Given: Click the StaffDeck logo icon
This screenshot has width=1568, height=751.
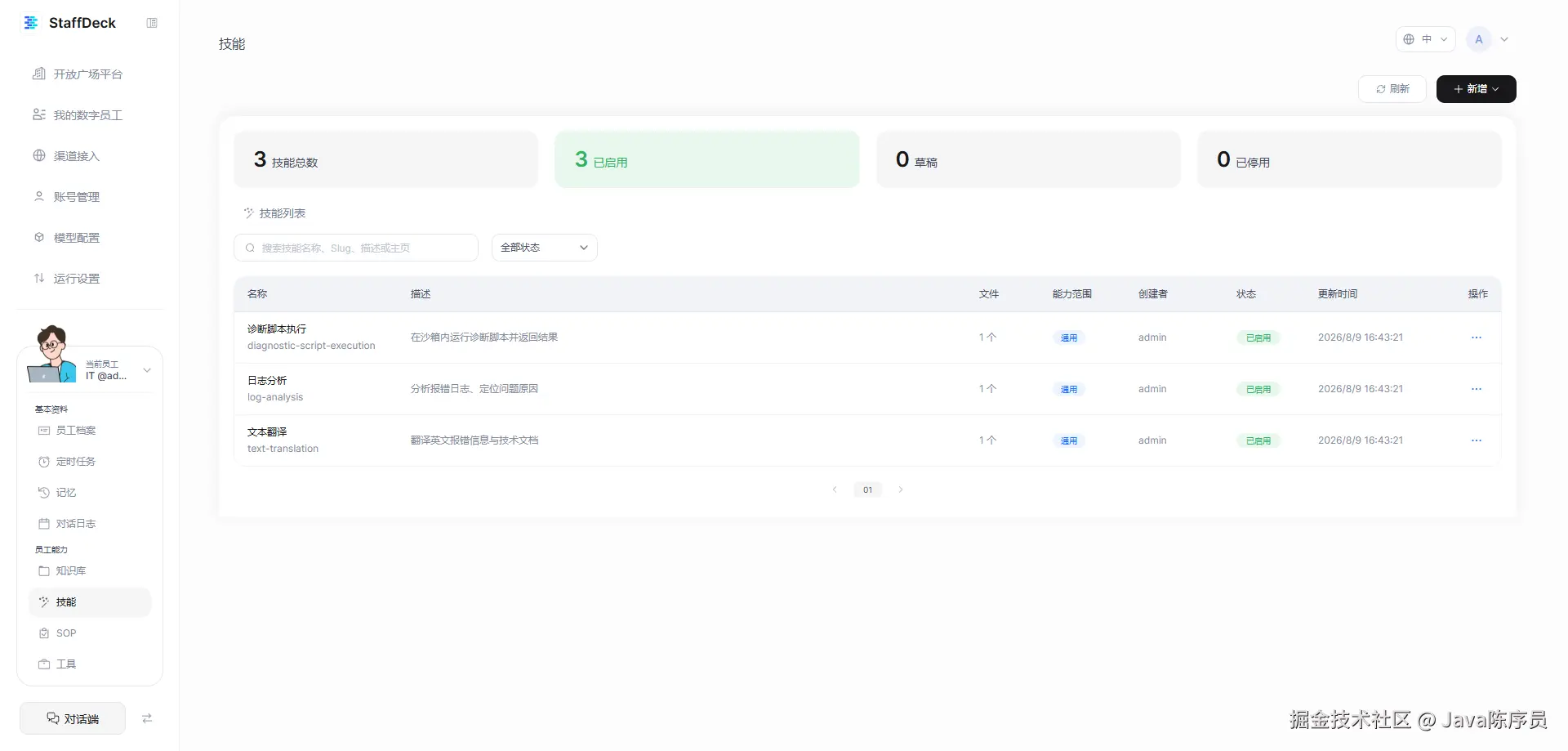Looking at the screenshot, I should (x=31, y=23).
